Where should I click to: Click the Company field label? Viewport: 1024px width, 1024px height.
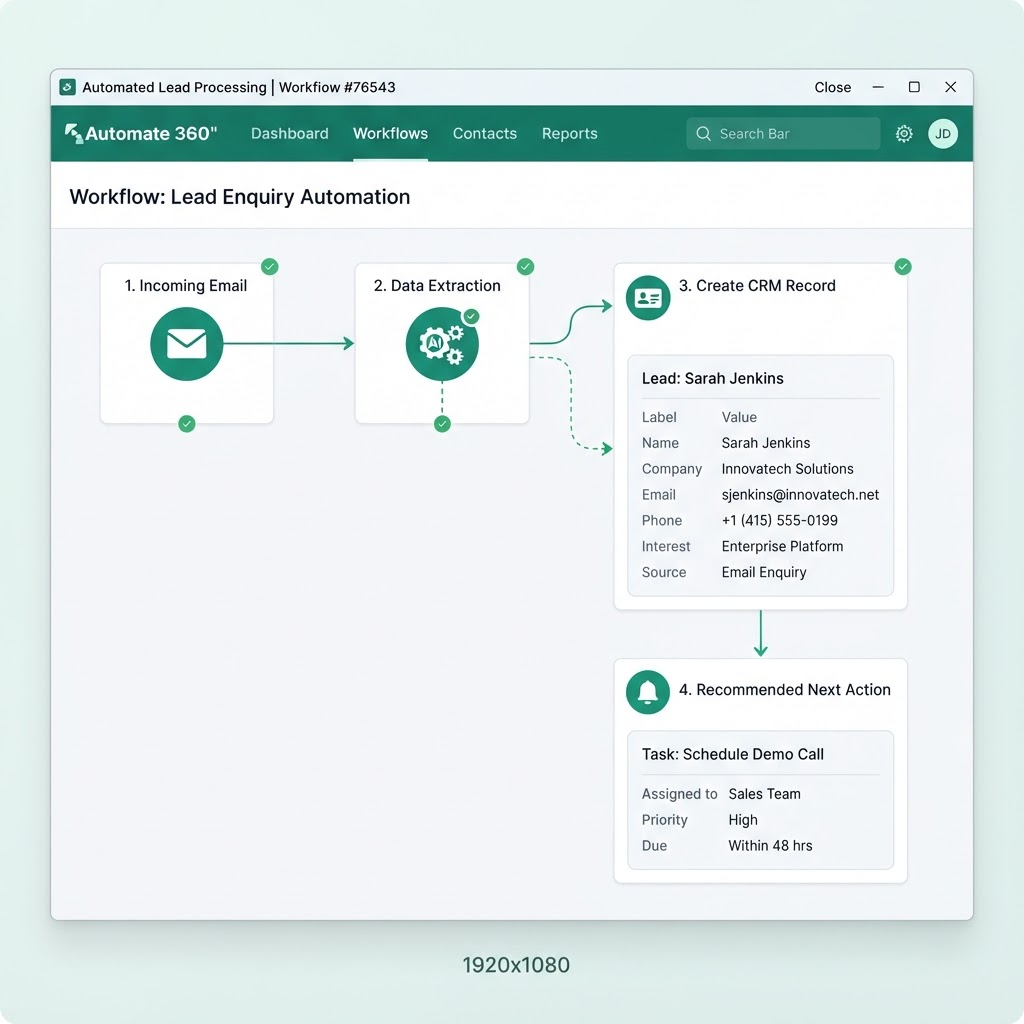point(671,469)
